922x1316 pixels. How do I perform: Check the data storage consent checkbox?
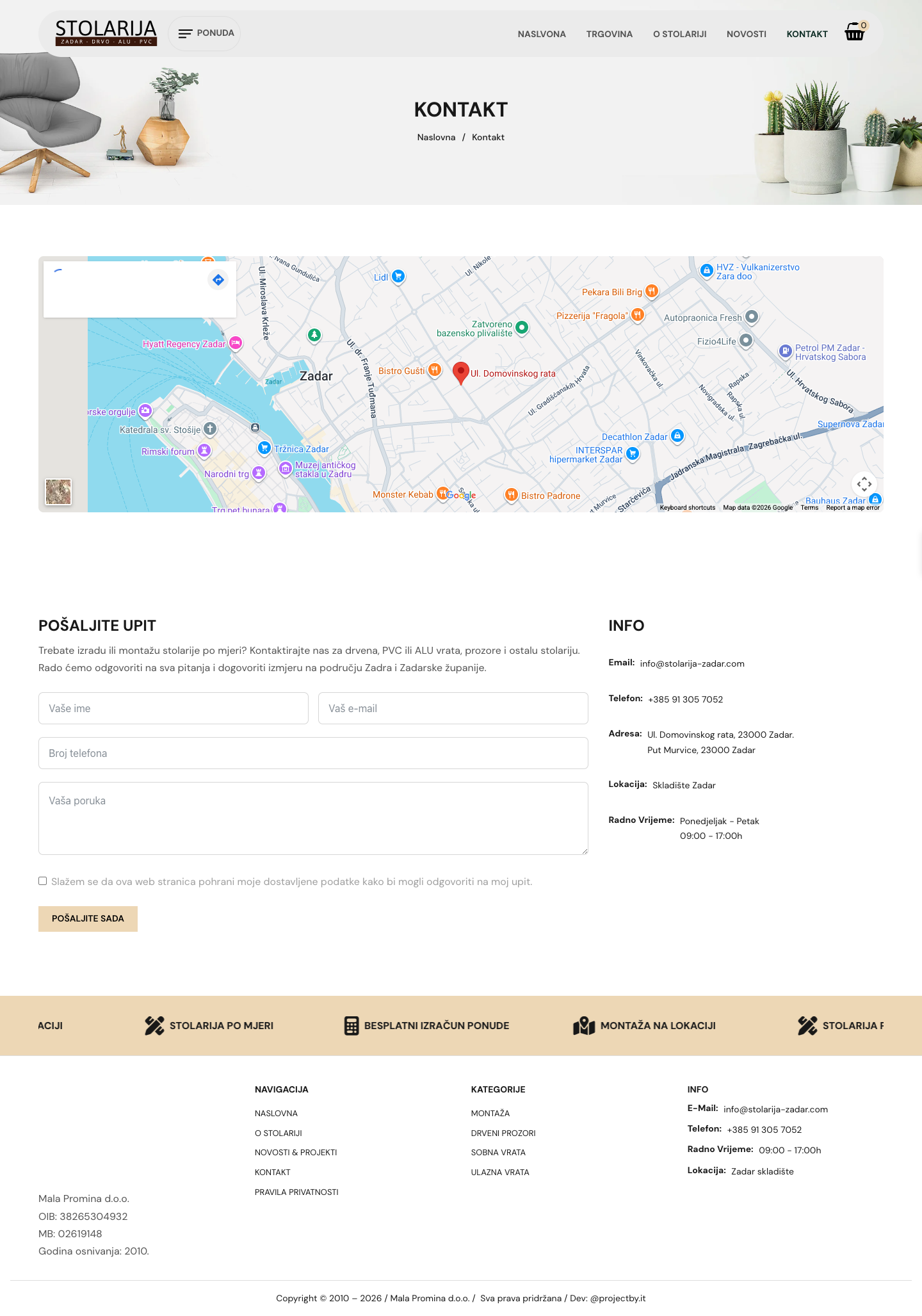(x=42, y=881)
